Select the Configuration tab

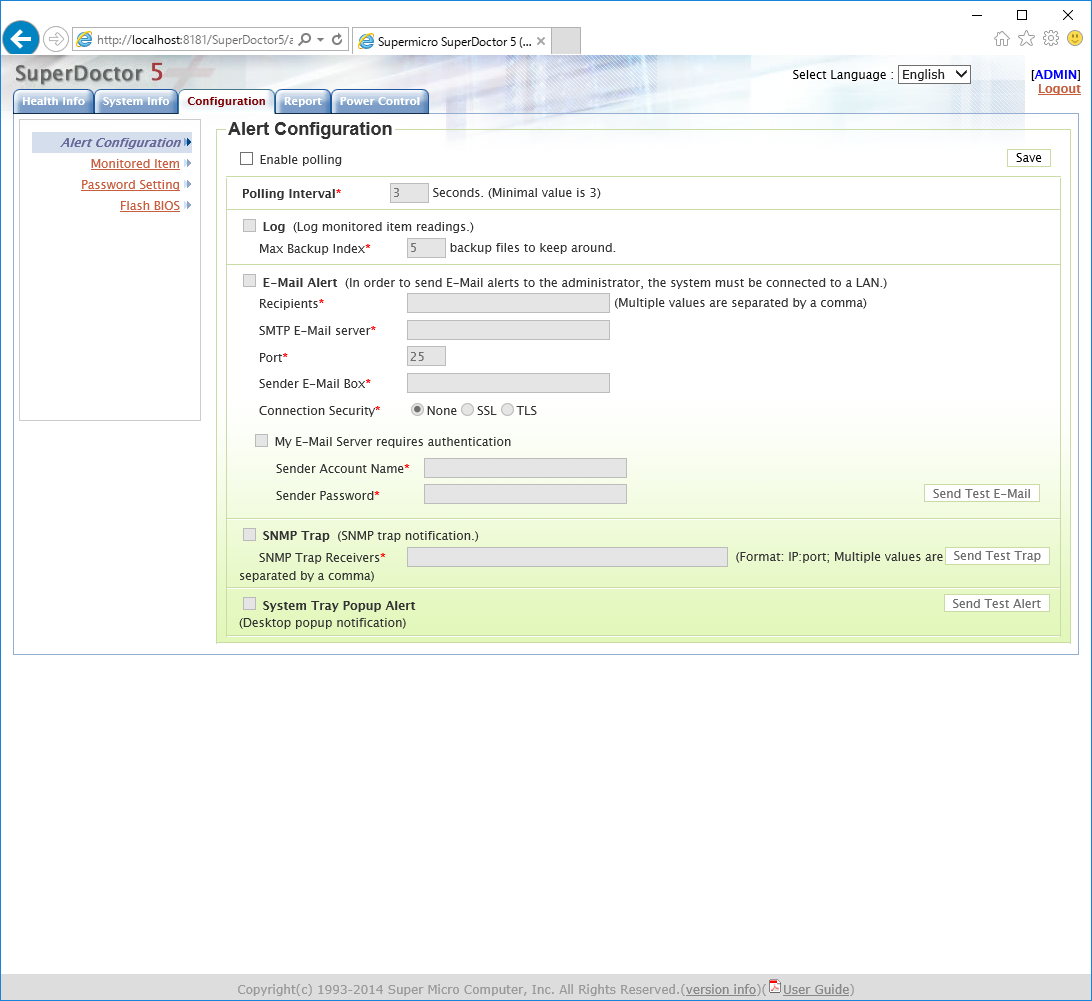pos(226,102)
